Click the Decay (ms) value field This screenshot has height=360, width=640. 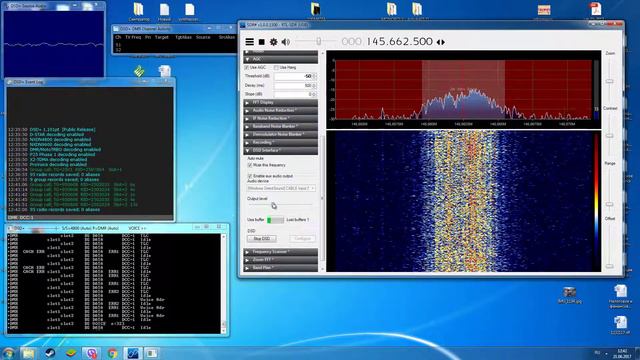point(295,85)
